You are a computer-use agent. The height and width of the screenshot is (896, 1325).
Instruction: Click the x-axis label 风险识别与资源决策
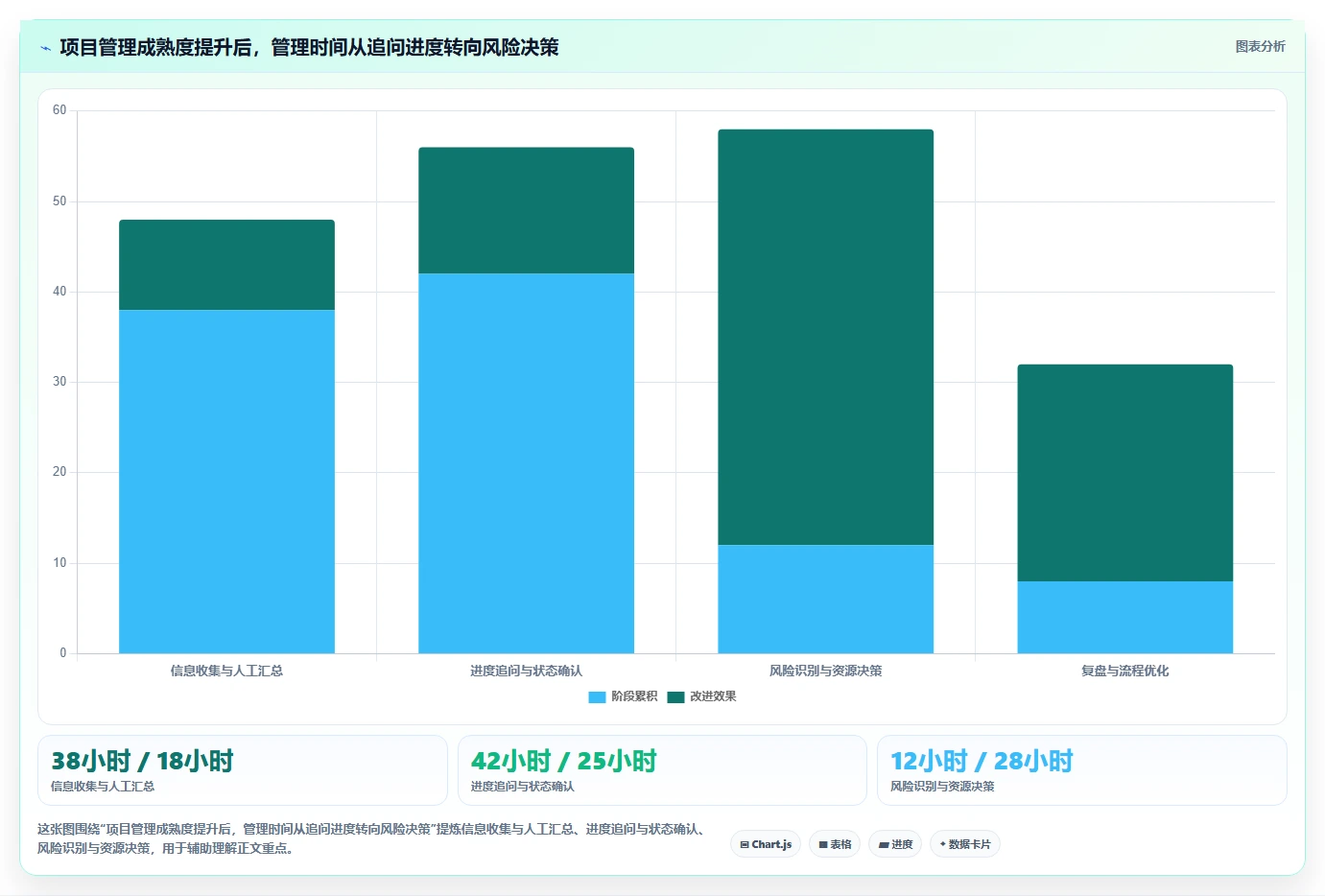(825, 671)
